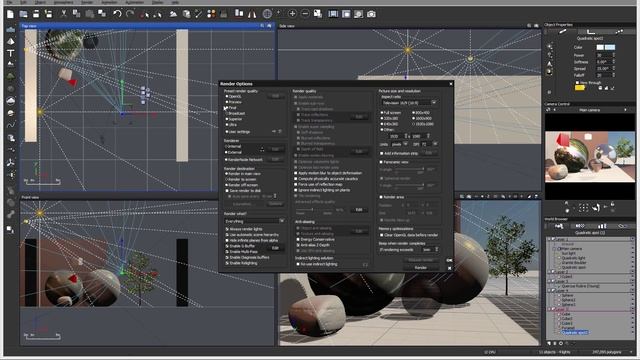Click the zoom in plus icon
The height and width of the screenshot is (360, 640).
coord(292,14)
